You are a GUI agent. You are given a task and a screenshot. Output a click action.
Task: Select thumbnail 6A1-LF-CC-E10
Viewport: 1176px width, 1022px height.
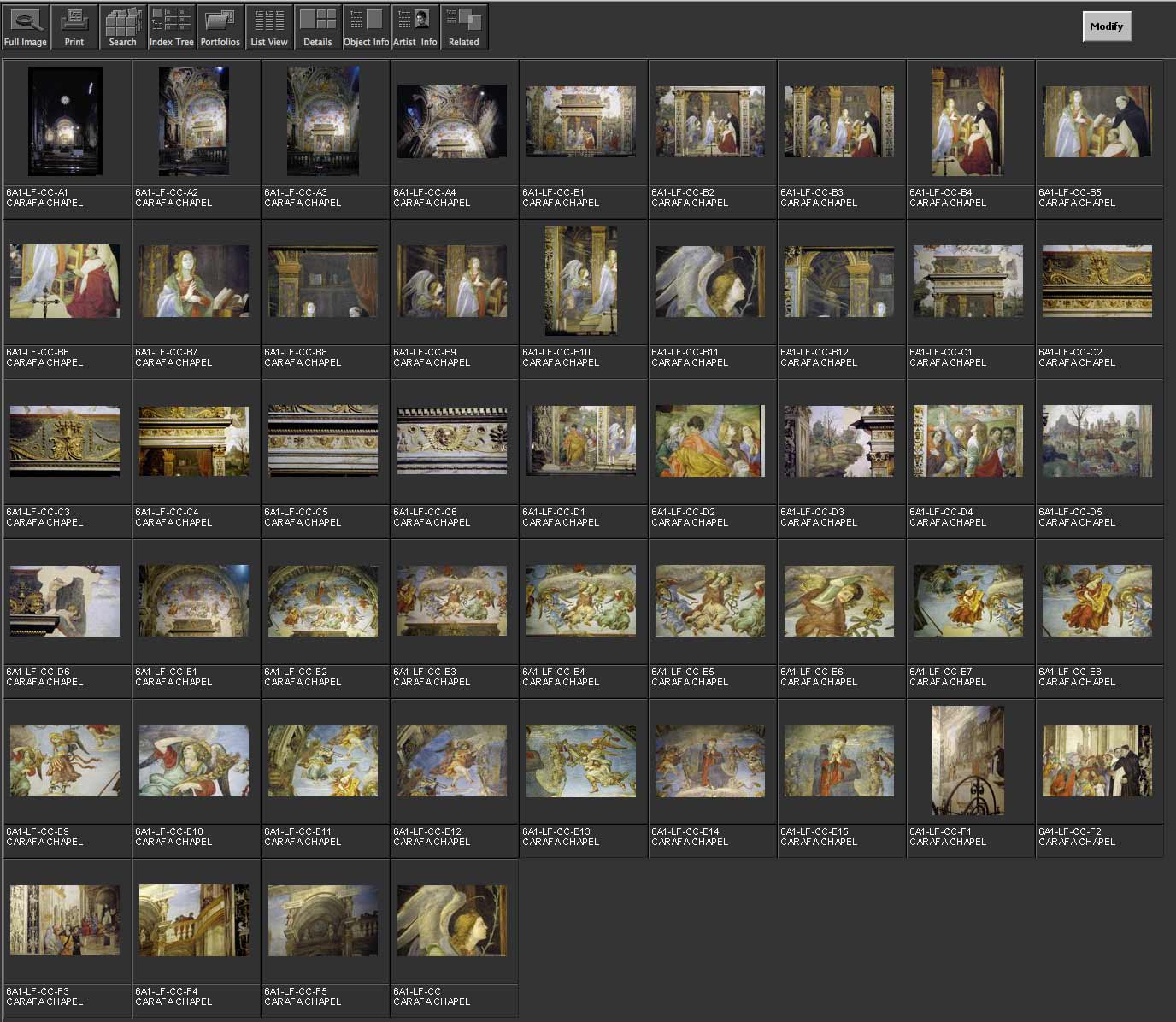click(x=194, y=761)
